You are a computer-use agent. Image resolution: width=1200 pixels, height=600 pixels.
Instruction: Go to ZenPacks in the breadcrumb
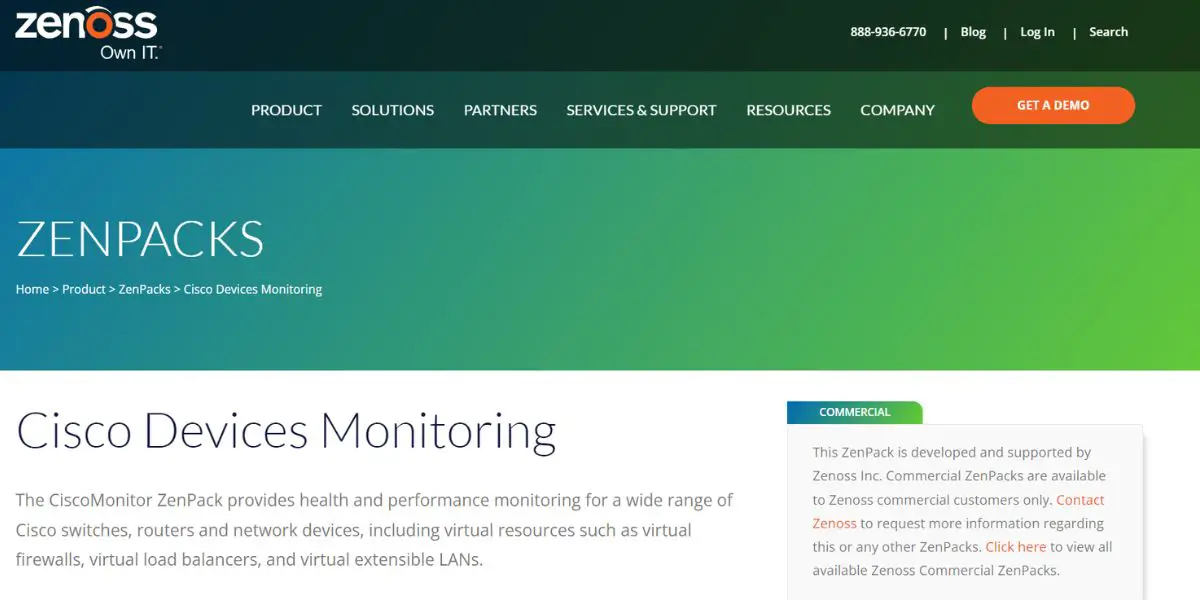coord(145,289)
